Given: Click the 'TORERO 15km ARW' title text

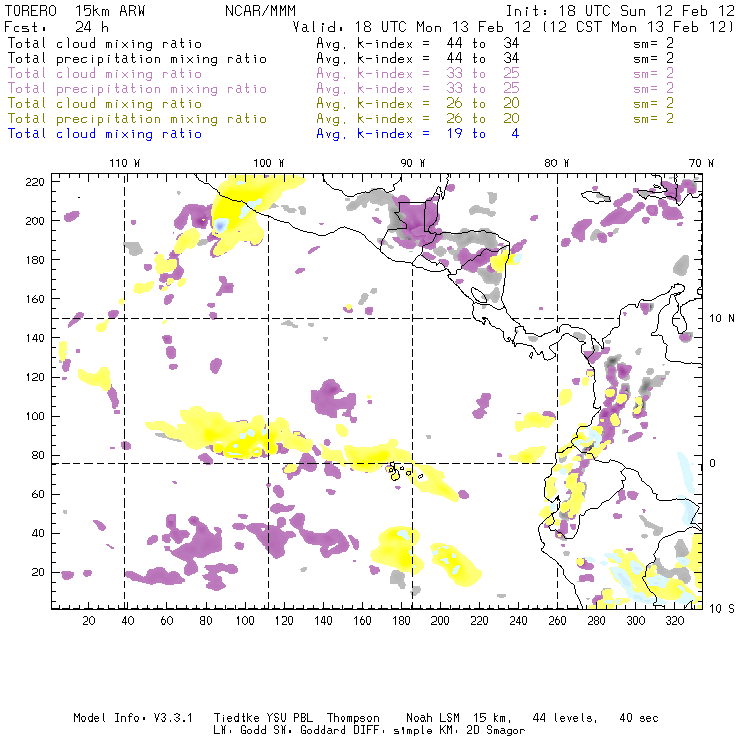Looking at the screenshot, I should 75,11.
